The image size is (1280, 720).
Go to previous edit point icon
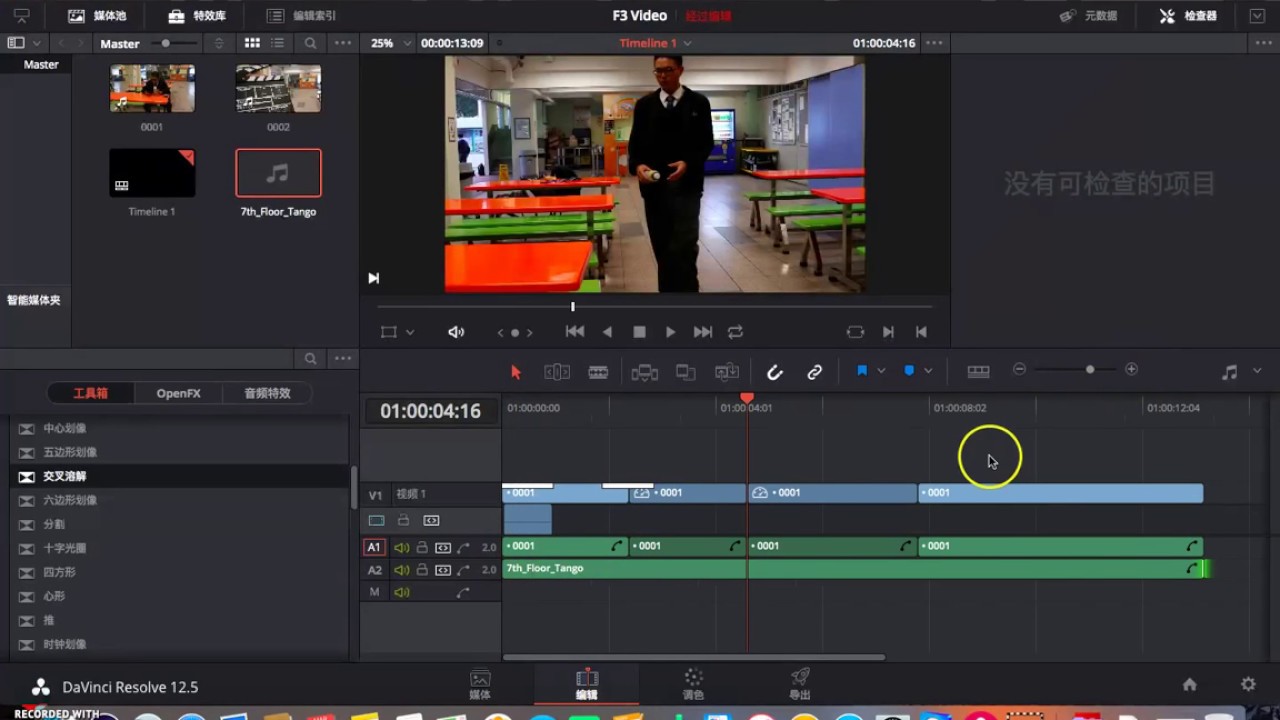pyautogui.click(x=922, y=332)
